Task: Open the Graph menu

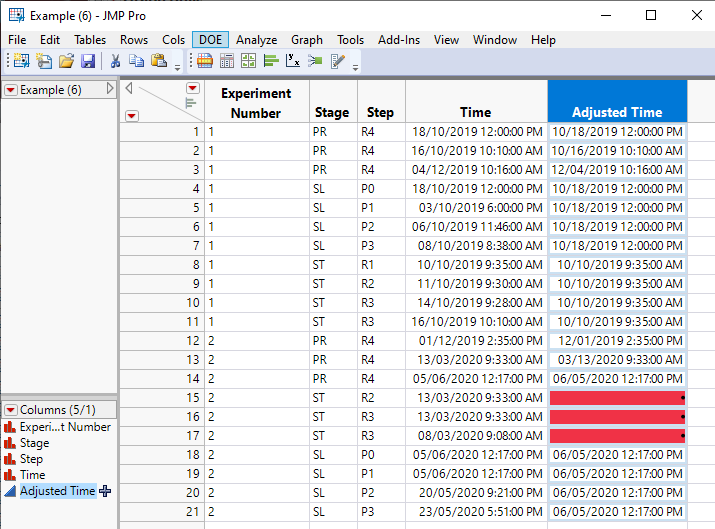Action: point(307,40)
